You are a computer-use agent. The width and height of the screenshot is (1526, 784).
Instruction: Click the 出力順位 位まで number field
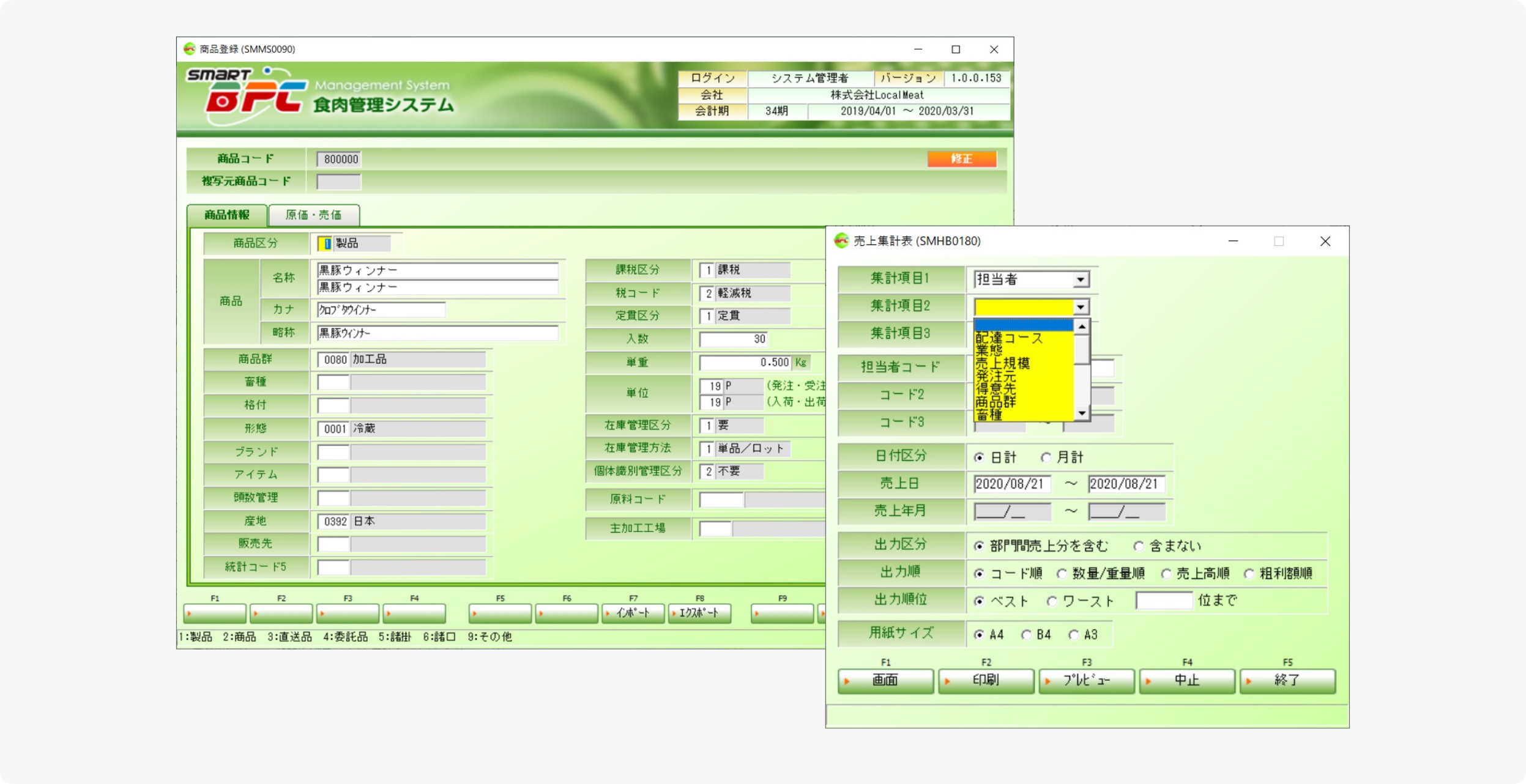pos(1164,601)
